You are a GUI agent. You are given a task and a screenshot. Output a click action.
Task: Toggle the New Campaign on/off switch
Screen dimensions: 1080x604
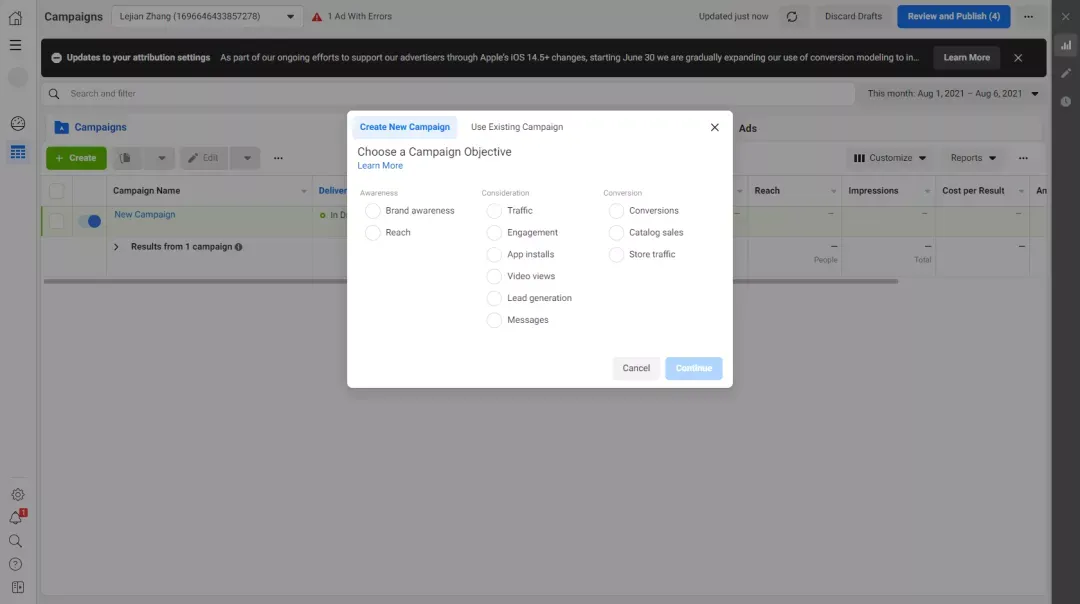tap(90, 221)
